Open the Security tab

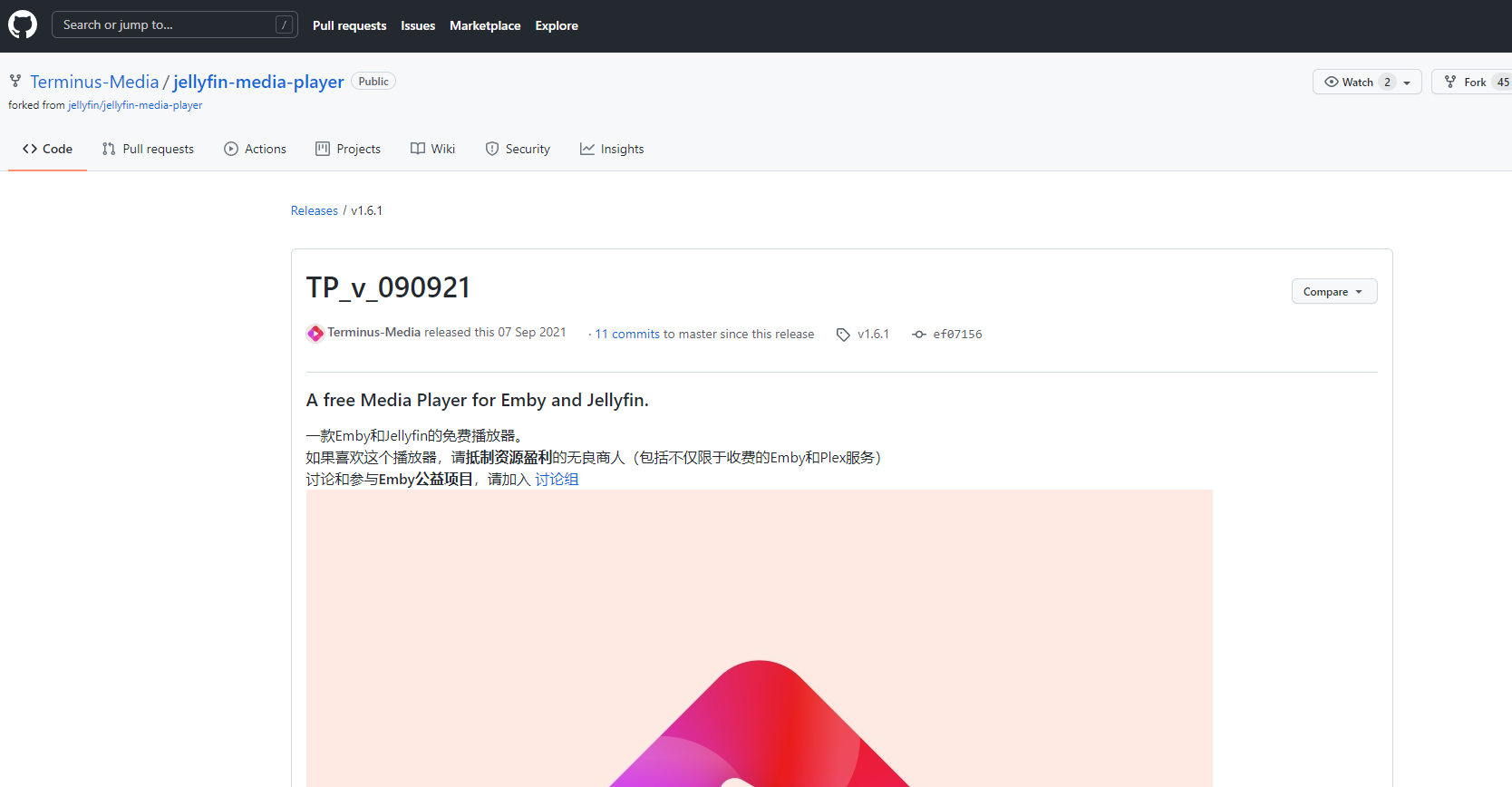tap(518, 149)
